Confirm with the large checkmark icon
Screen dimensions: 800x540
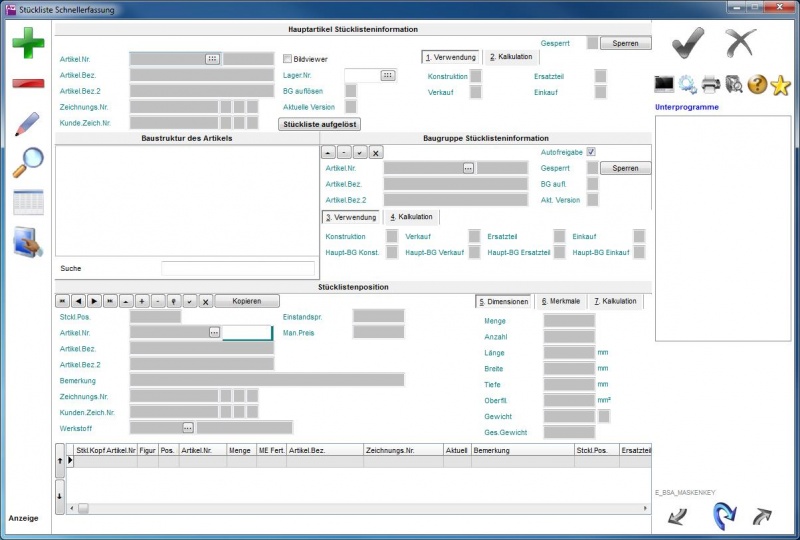688,42
